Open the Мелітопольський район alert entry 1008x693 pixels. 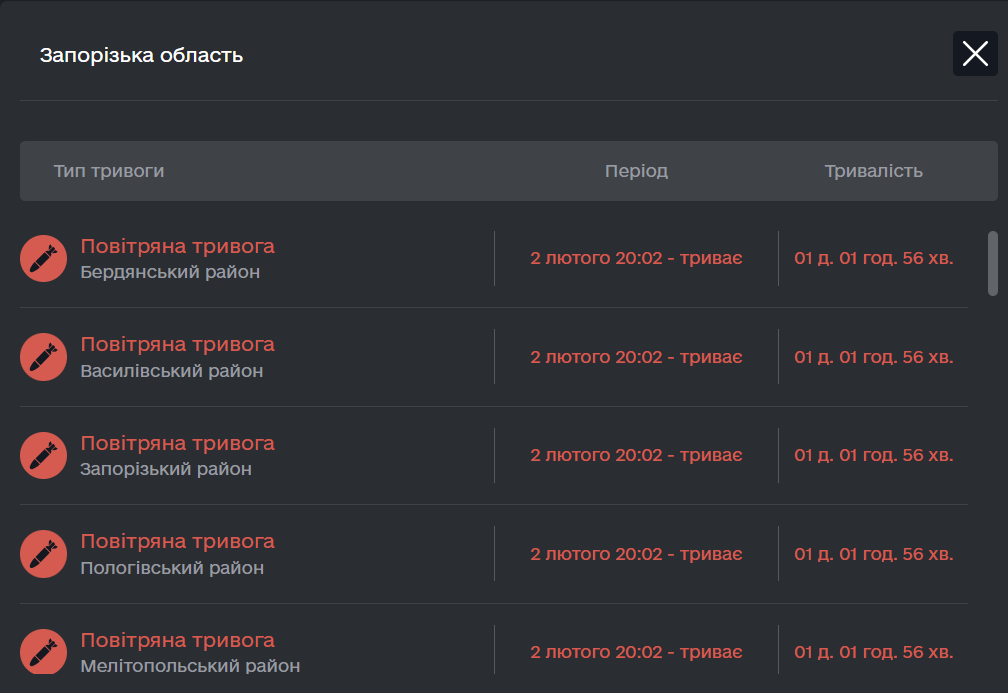tap(177, 640)
